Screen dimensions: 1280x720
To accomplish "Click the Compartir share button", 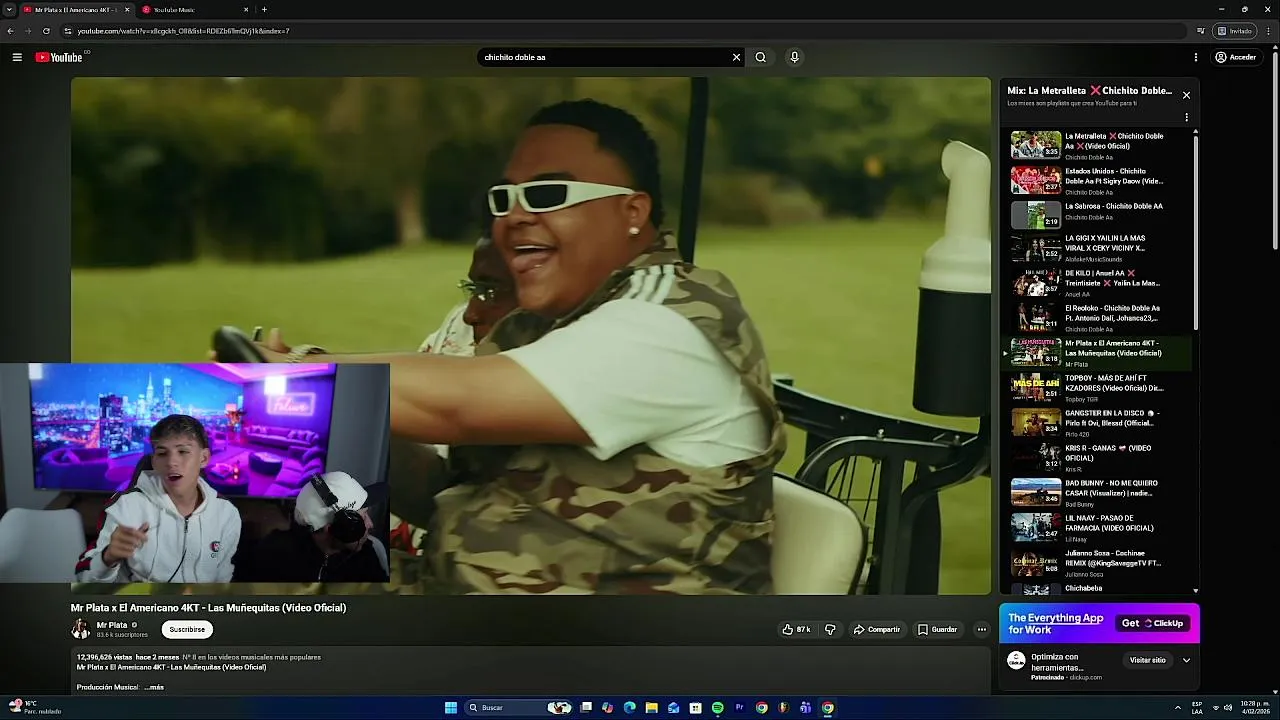I will [877, 629].
